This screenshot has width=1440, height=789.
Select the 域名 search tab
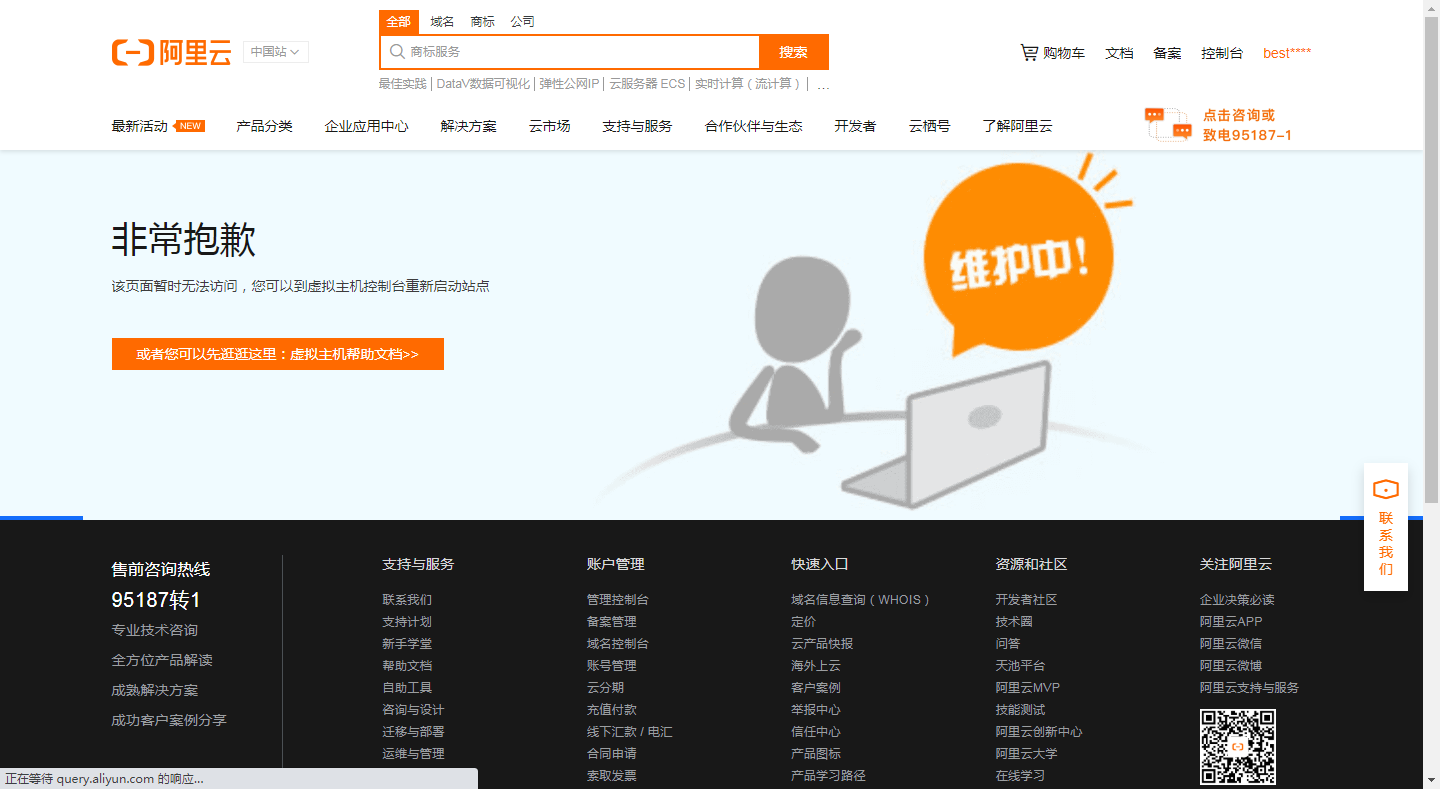tap(442, 22)
